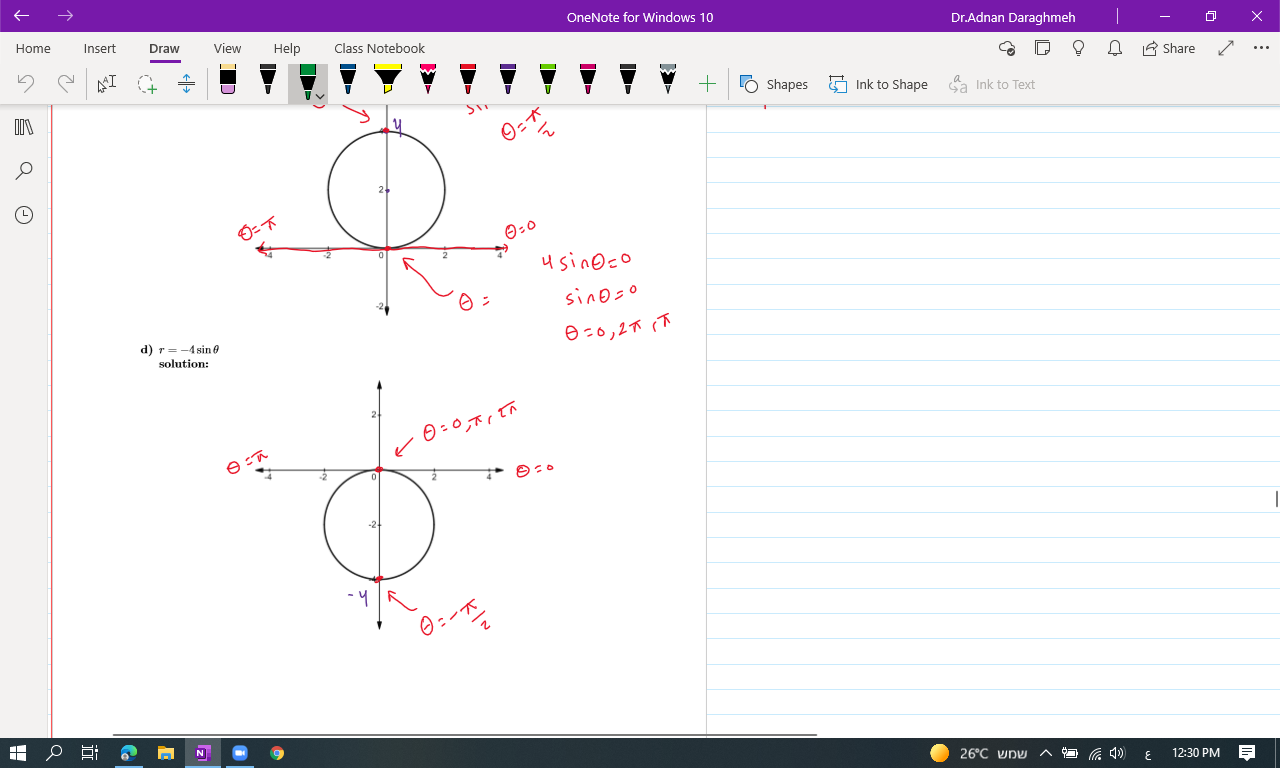The height and width of the screenshot is (768, 1280).
Task: Select the Eraser tool
Action: (x=228, y=80)
